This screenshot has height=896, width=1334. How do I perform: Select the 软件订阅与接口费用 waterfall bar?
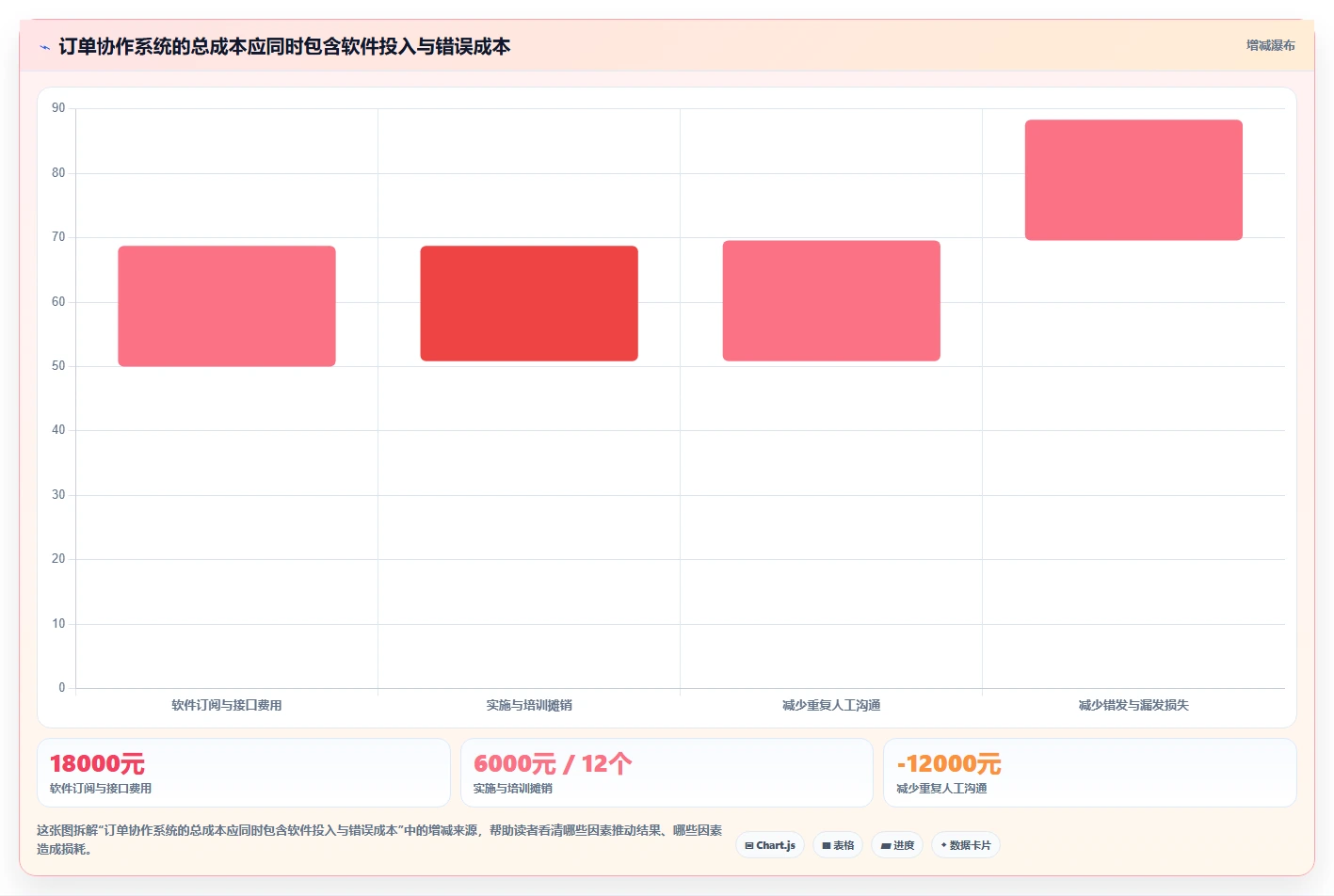pos(227,306)
